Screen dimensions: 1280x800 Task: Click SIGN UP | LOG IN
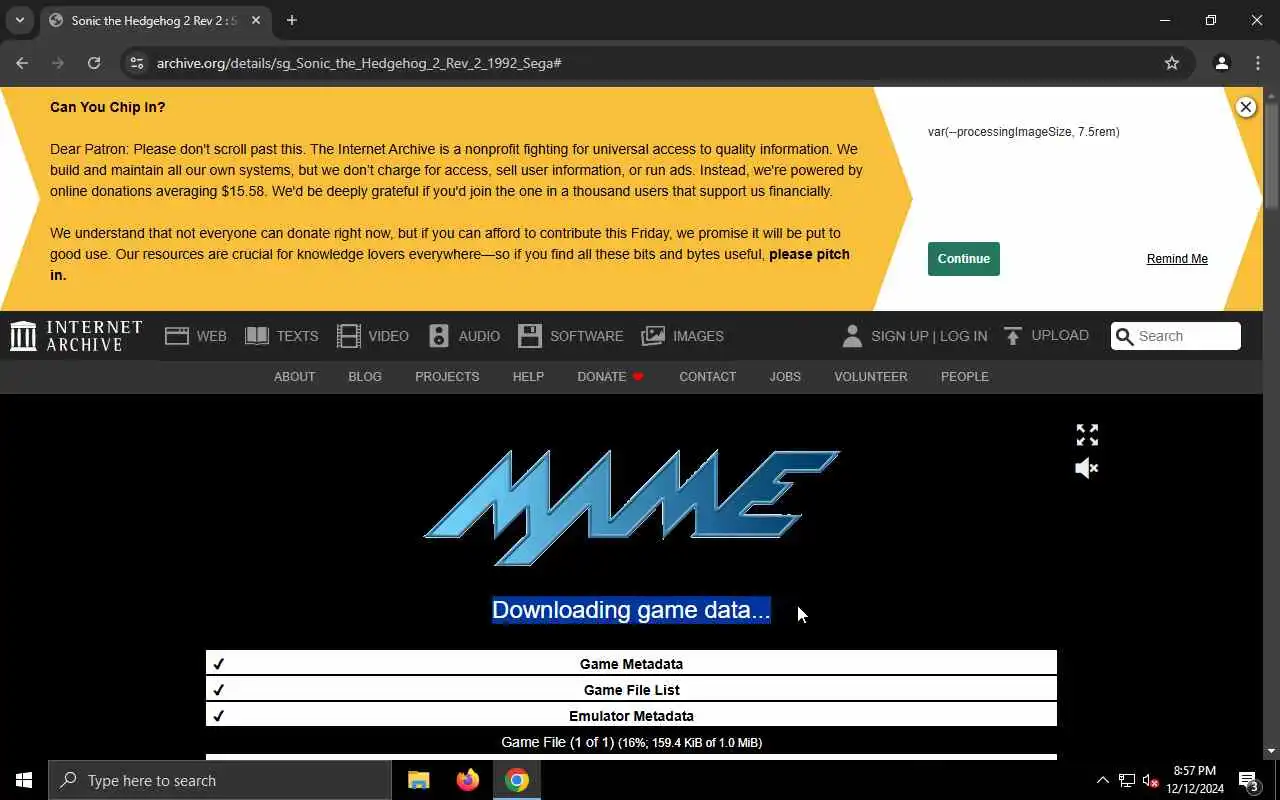(929, 336)
